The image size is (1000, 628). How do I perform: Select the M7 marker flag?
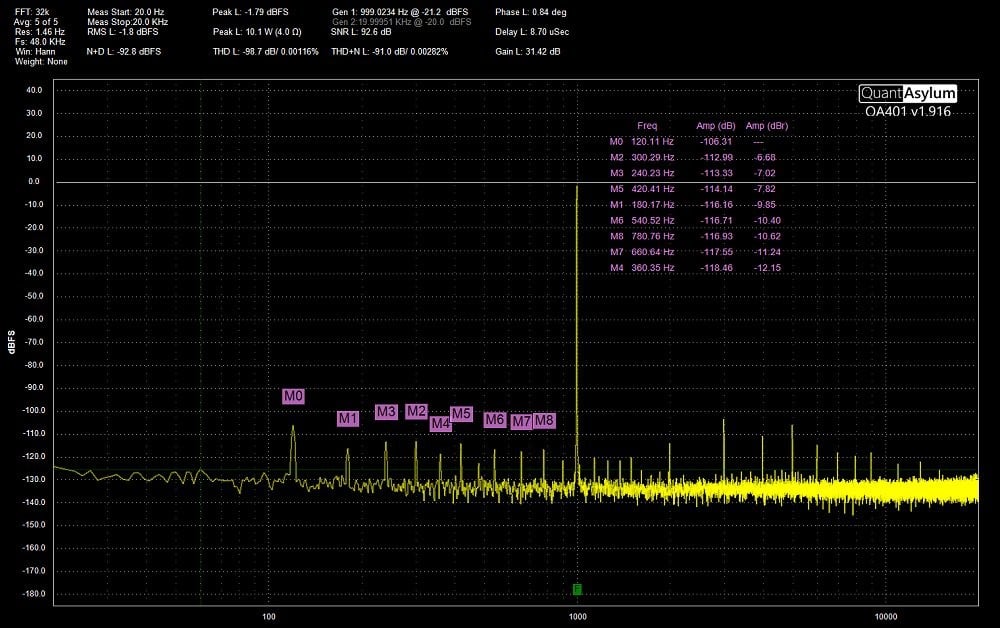[521, 422]
